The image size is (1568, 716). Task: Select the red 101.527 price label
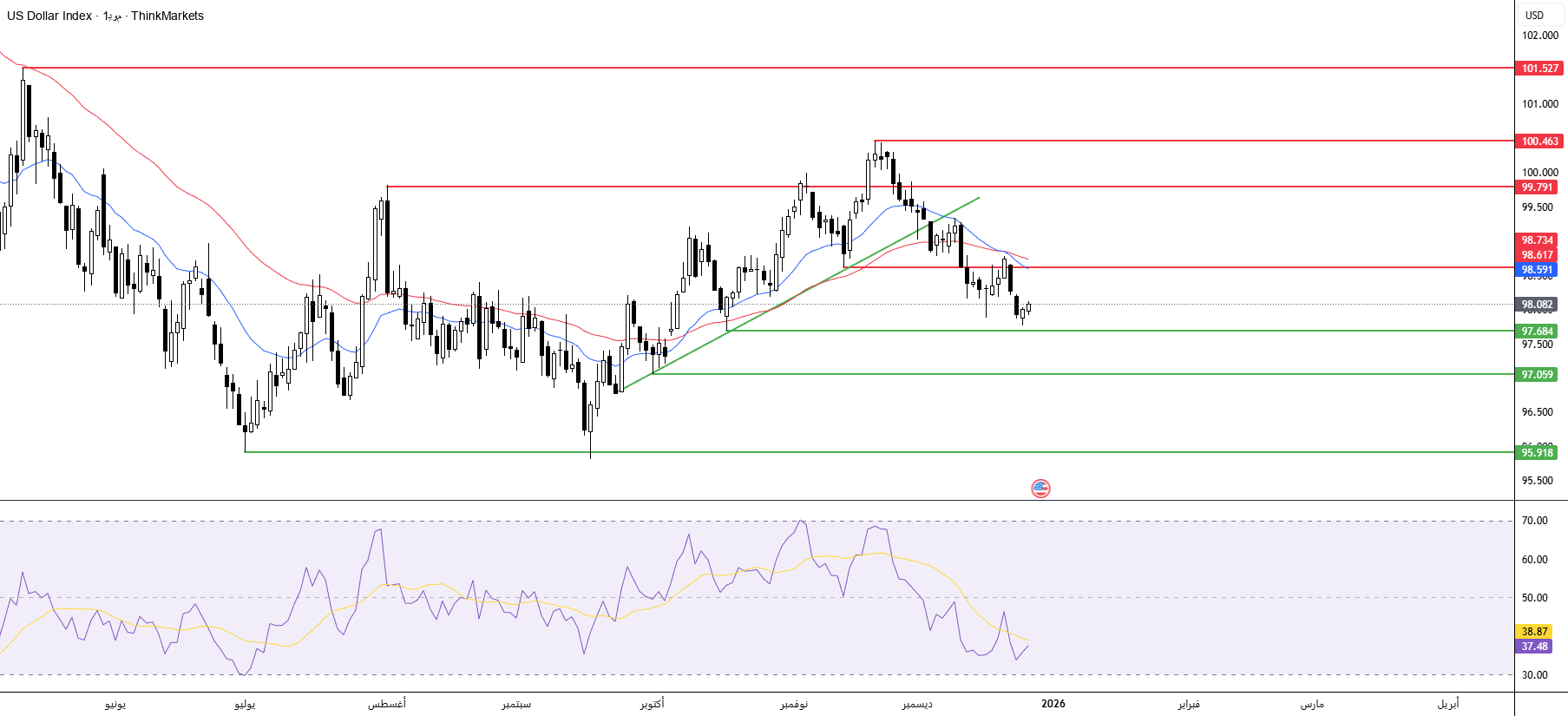pos(1539,68)
